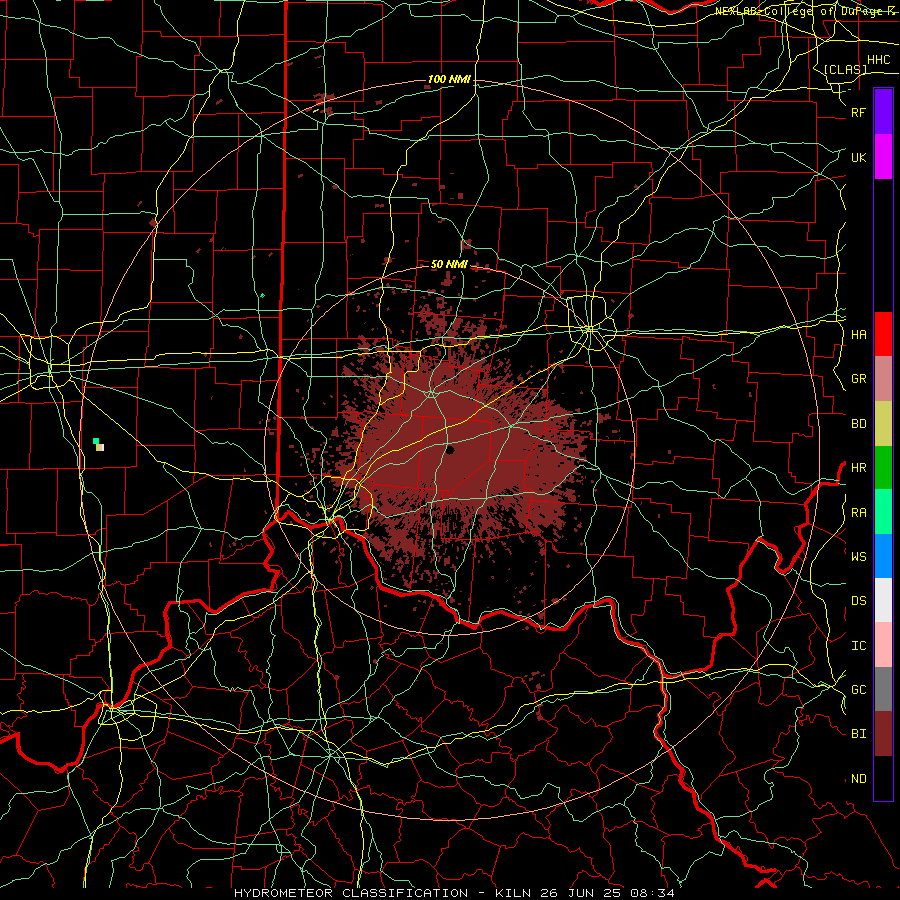
Task: Select the 'HR' legend label
Action: (858, 468)
